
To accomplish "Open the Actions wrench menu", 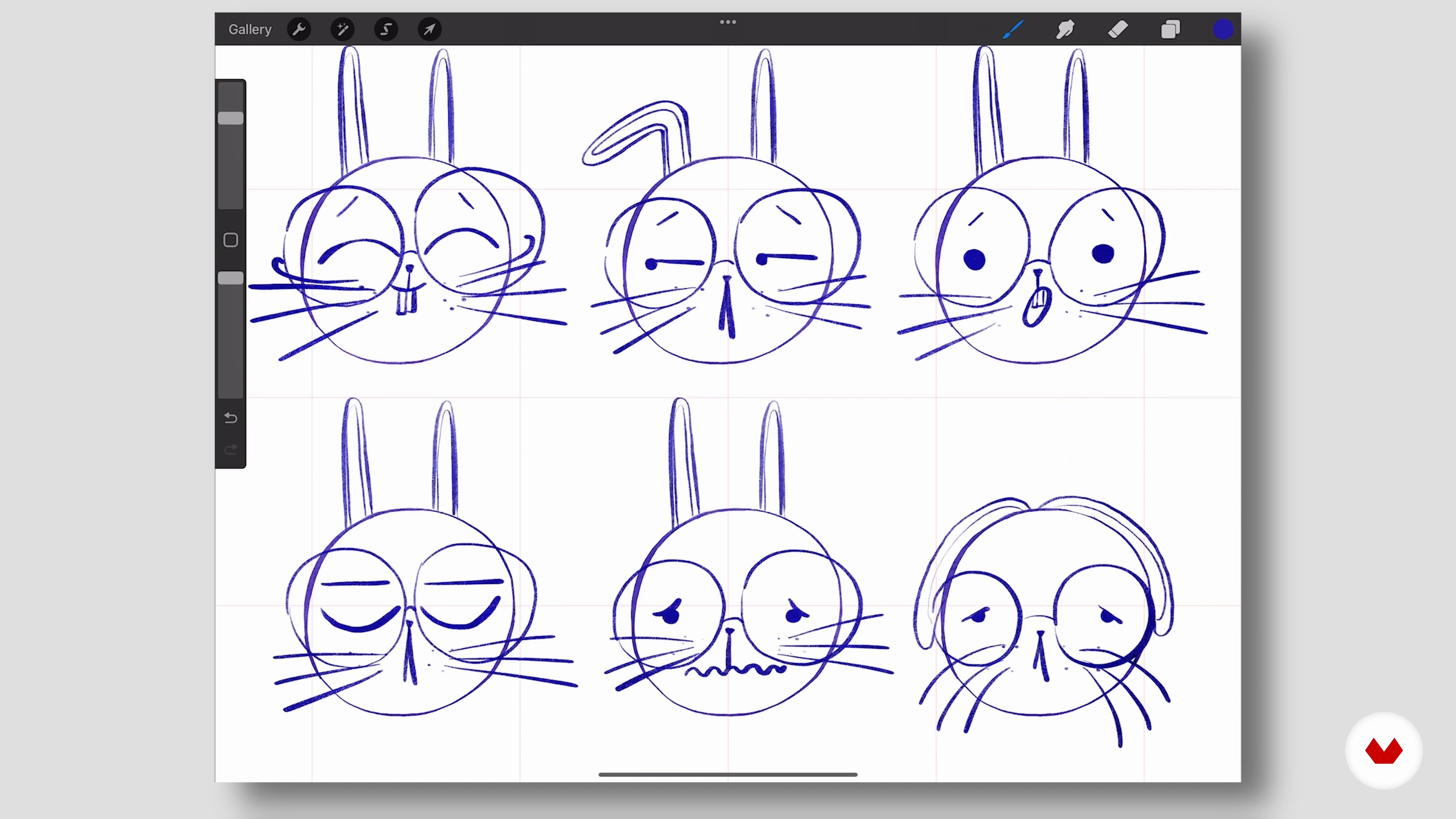I will 299,30.
